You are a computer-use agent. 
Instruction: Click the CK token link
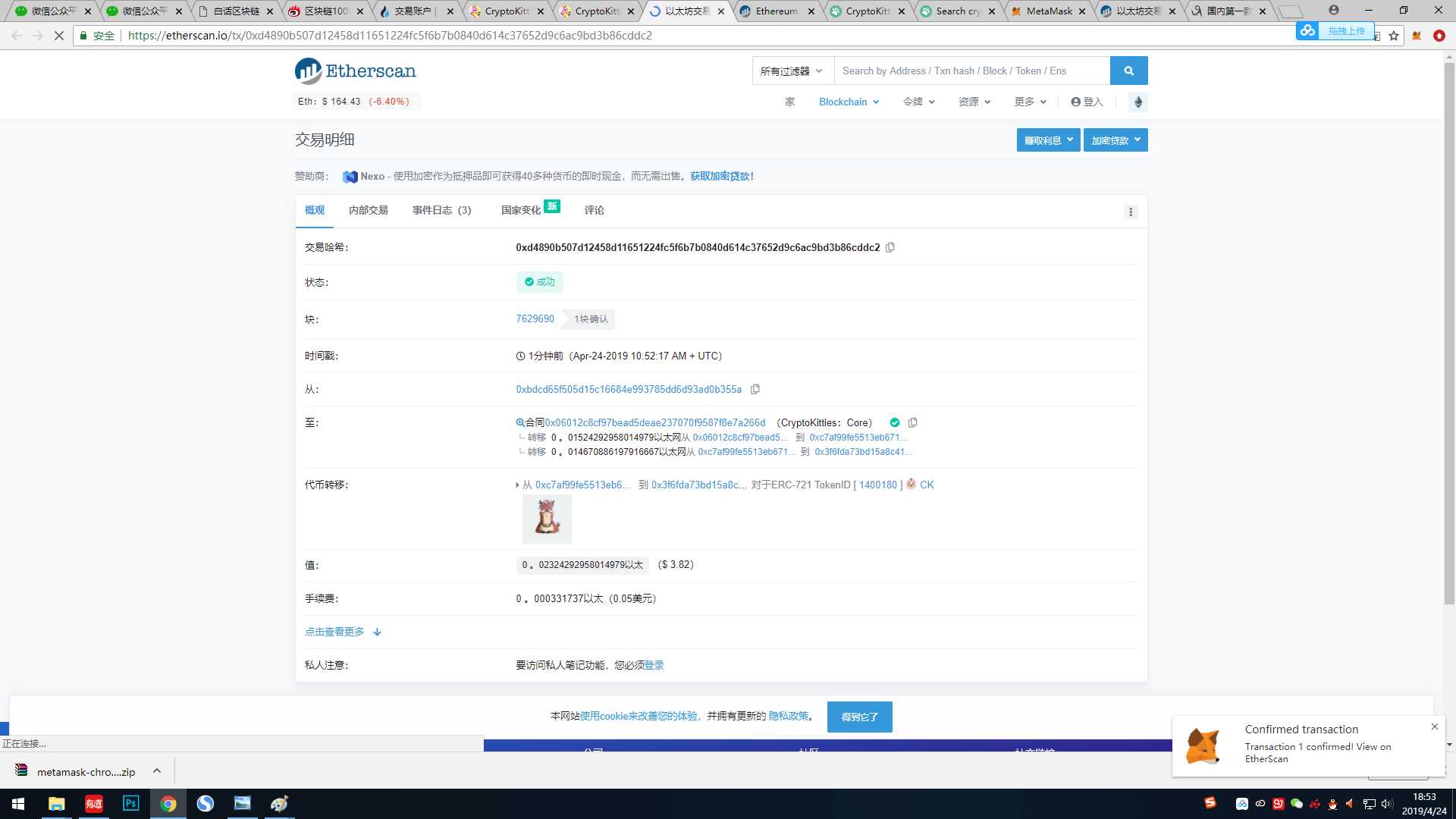[x=927, y=485]
